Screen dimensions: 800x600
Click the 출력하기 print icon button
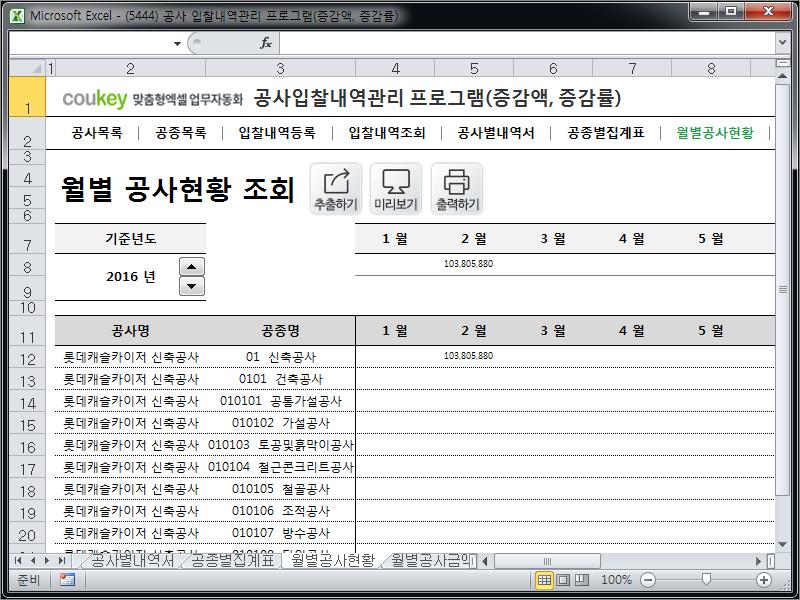[457, 189]
